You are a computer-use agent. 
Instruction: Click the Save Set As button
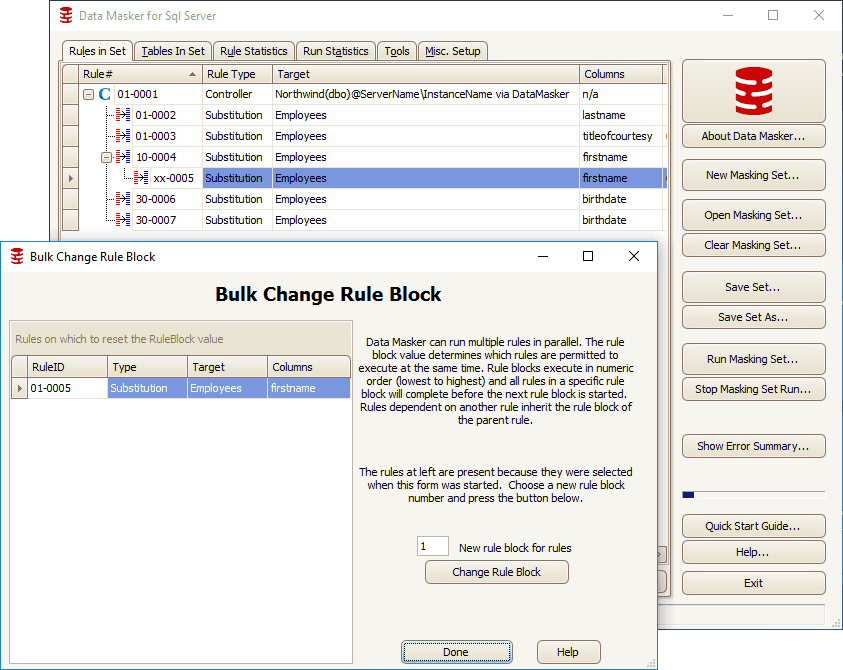pos(754,317)
